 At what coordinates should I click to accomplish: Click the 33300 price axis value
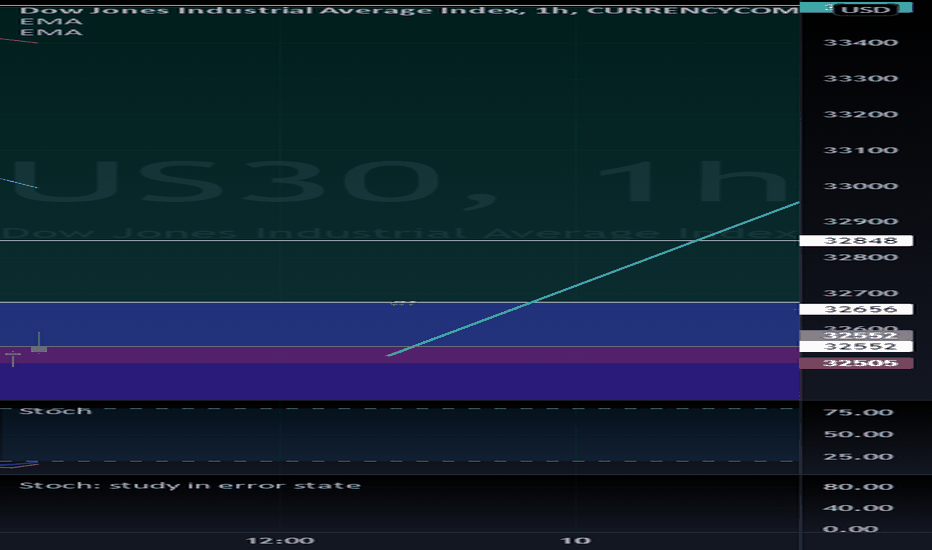pyautogui.click(x=860, y=78)
